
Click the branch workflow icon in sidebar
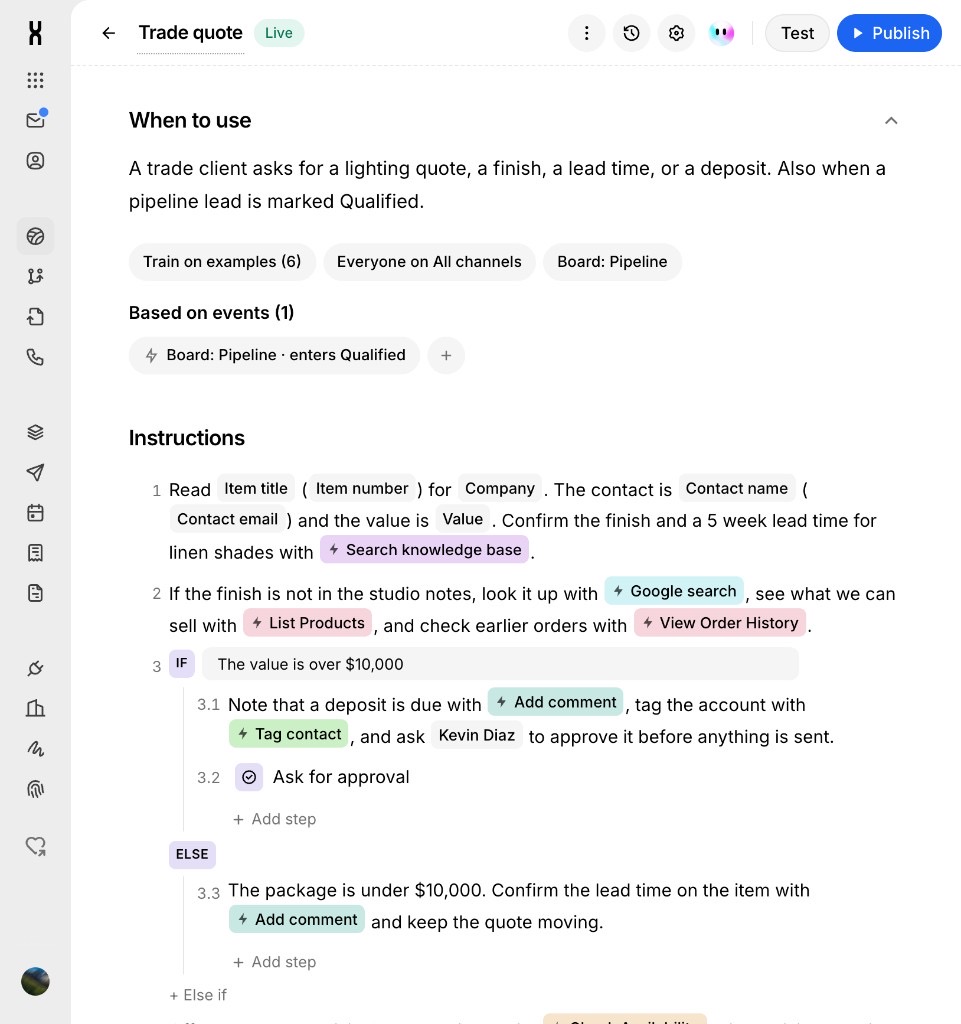click(x=35, y=276)
